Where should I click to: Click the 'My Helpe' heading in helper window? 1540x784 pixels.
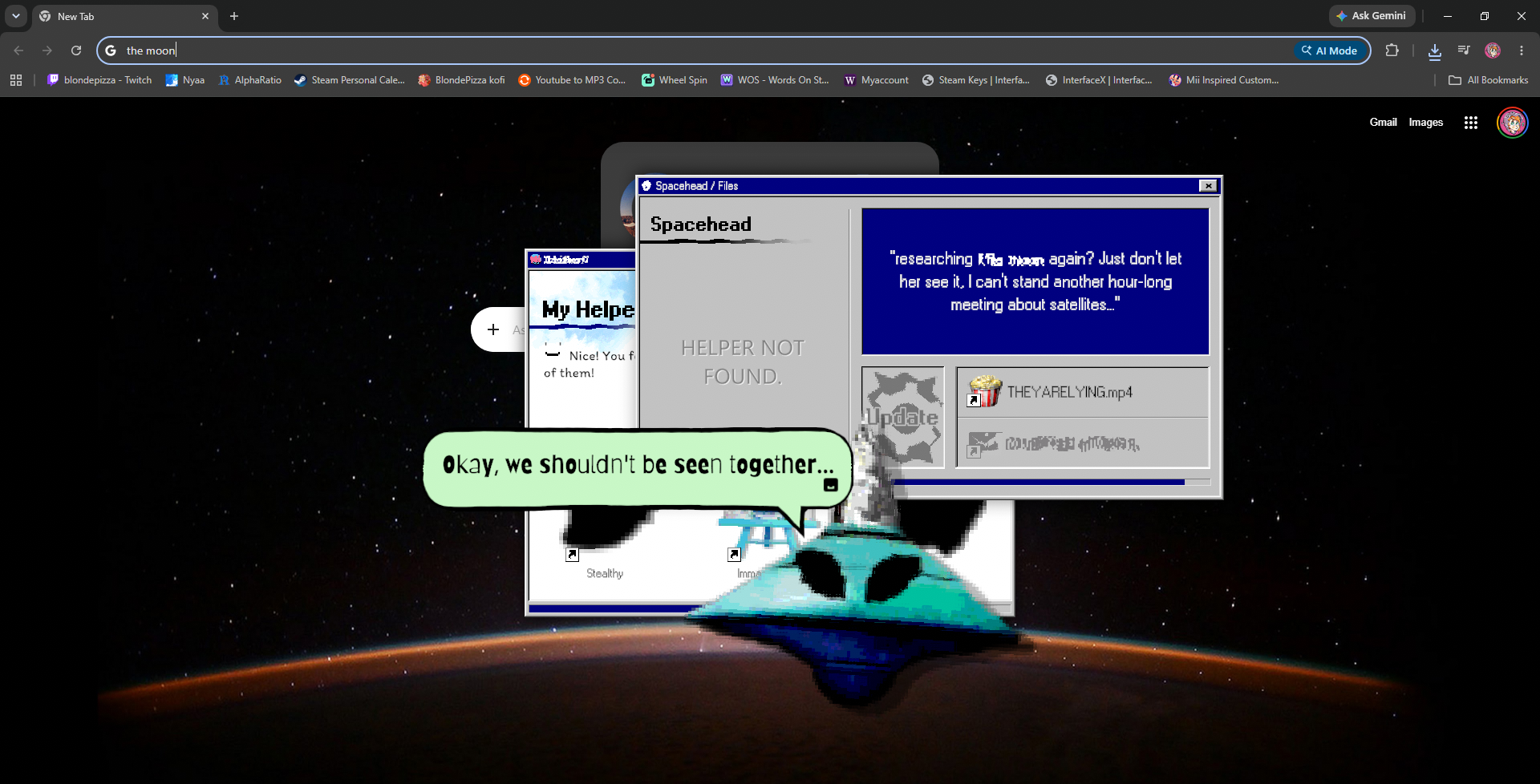[x=588, y=309]
